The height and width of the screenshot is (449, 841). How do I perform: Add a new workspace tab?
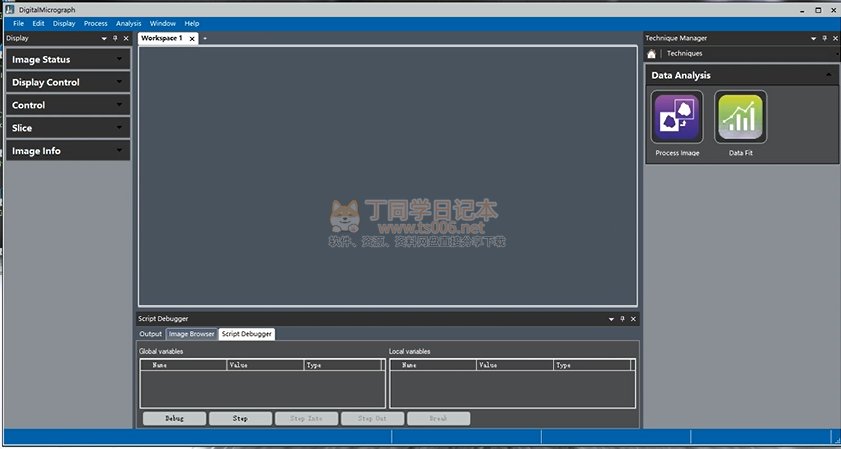pos(205,38)
